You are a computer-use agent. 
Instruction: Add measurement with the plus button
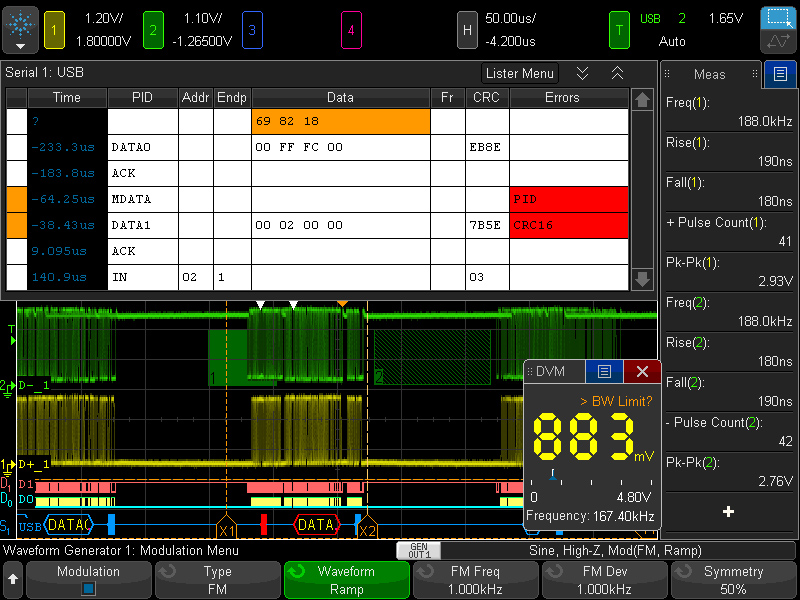point(728,512)
